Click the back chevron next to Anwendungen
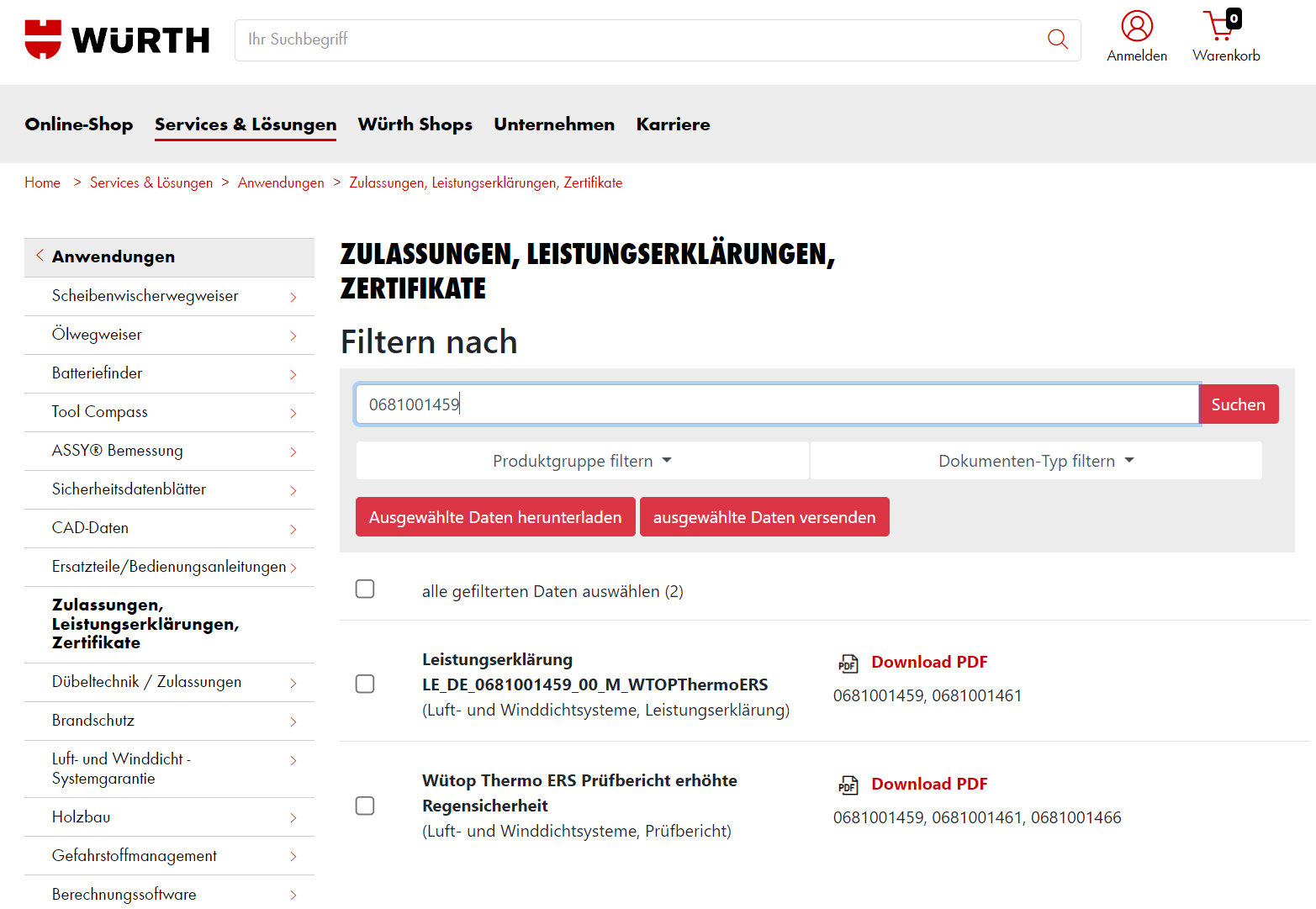 [x=40, y=256]
